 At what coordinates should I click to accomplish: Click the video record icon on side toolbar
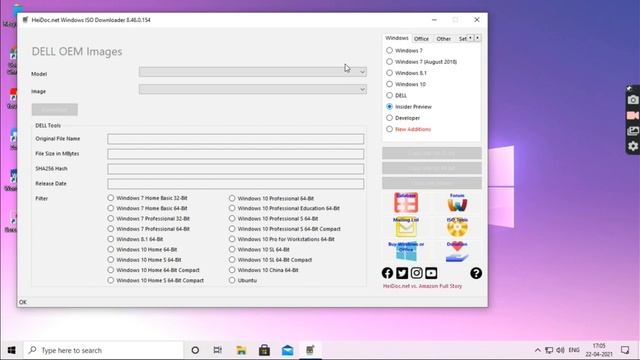click(x=633, y=116)
